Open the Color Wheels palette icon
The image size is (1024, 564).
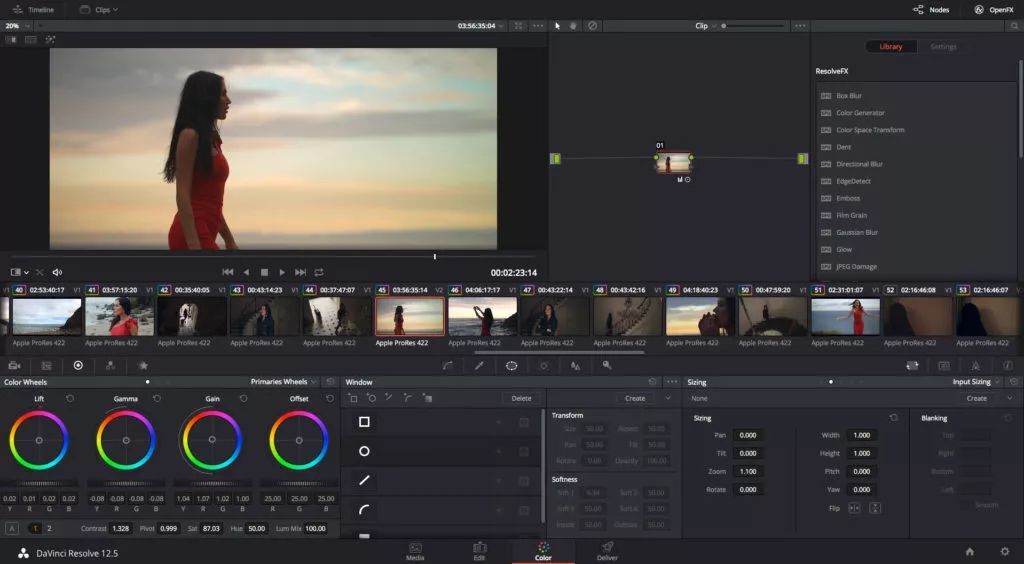[x=78, y=366]
